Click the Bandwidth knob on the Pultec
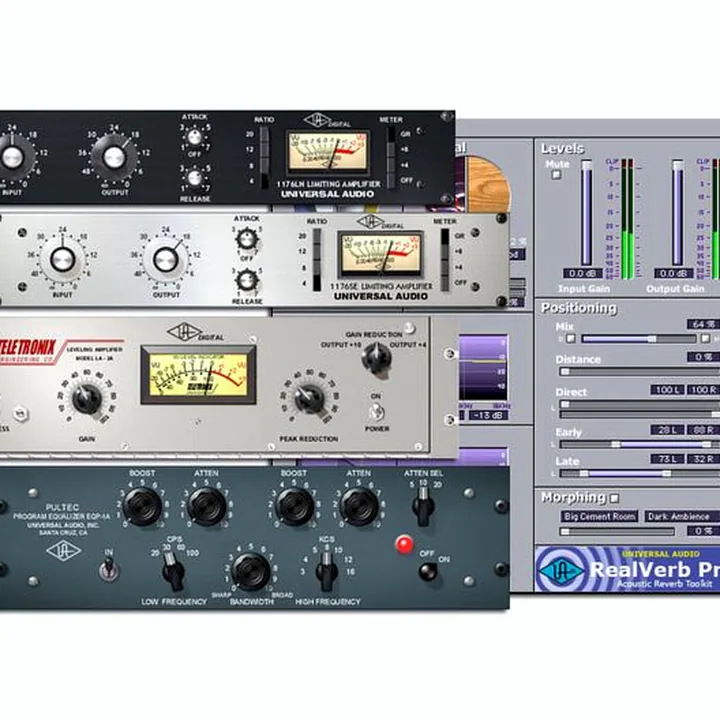Viewport: 720px width, 720px height. pyautogui.click(x=250, y=572)
